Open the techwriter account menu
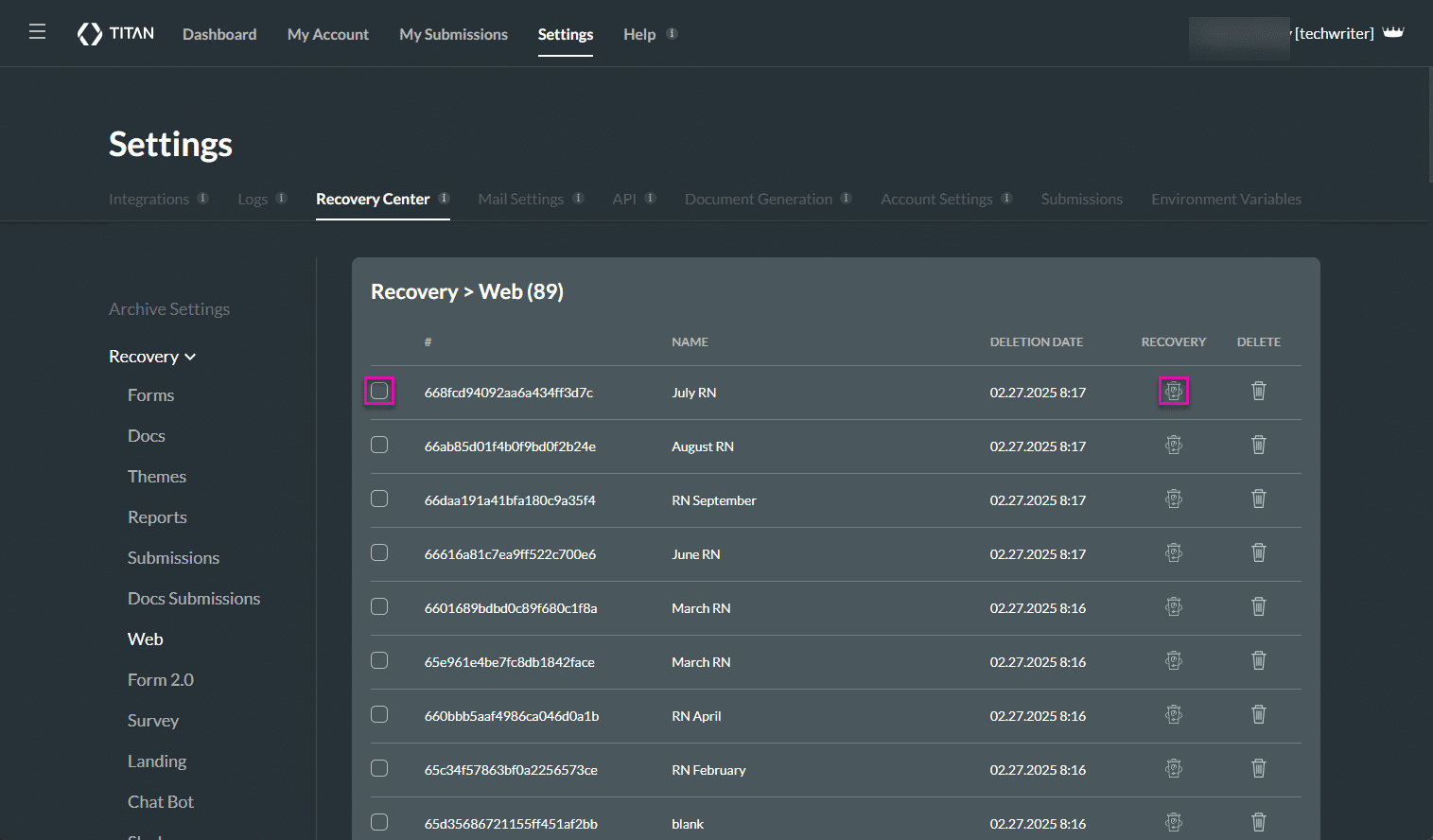The width and height of the screenshot is (1433, 840). (1334, 34)
